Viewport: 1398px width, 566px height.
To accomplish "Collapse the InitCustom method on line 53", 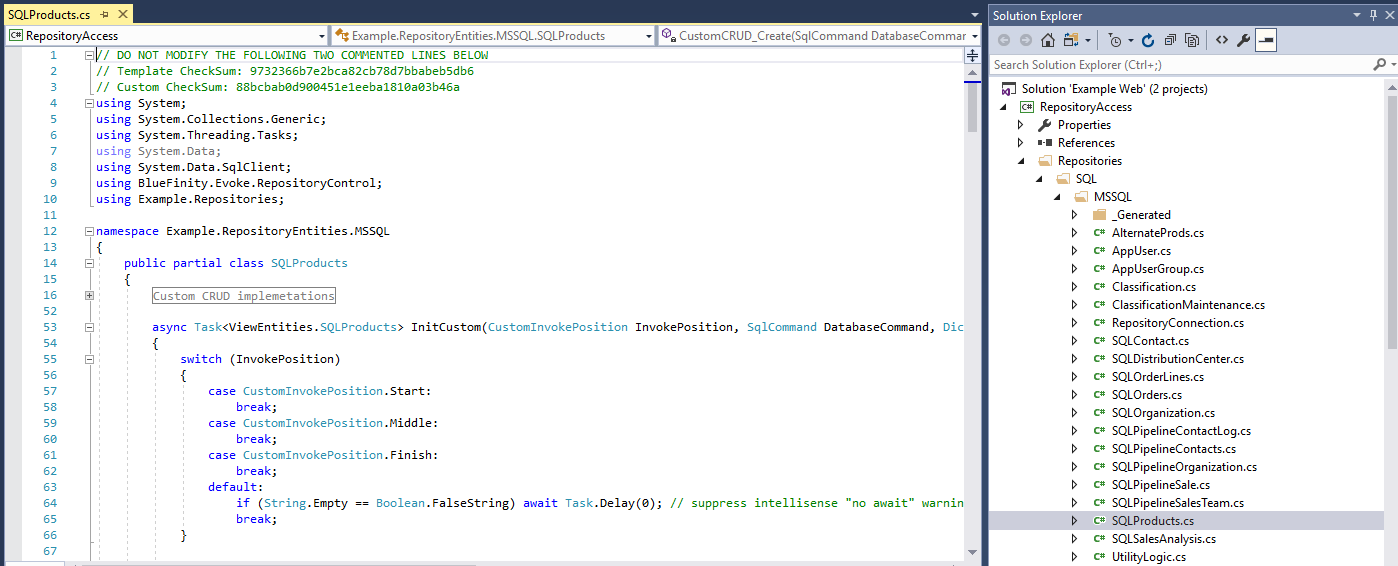I will point(89,327).
